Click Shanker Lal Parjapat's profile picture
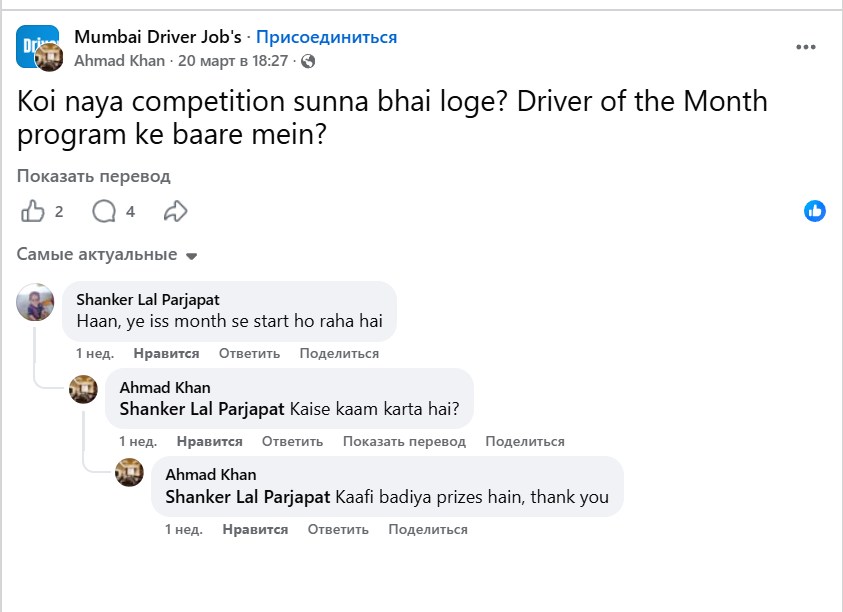The height and width of the screenshot is (612, 843). [35, 302]
